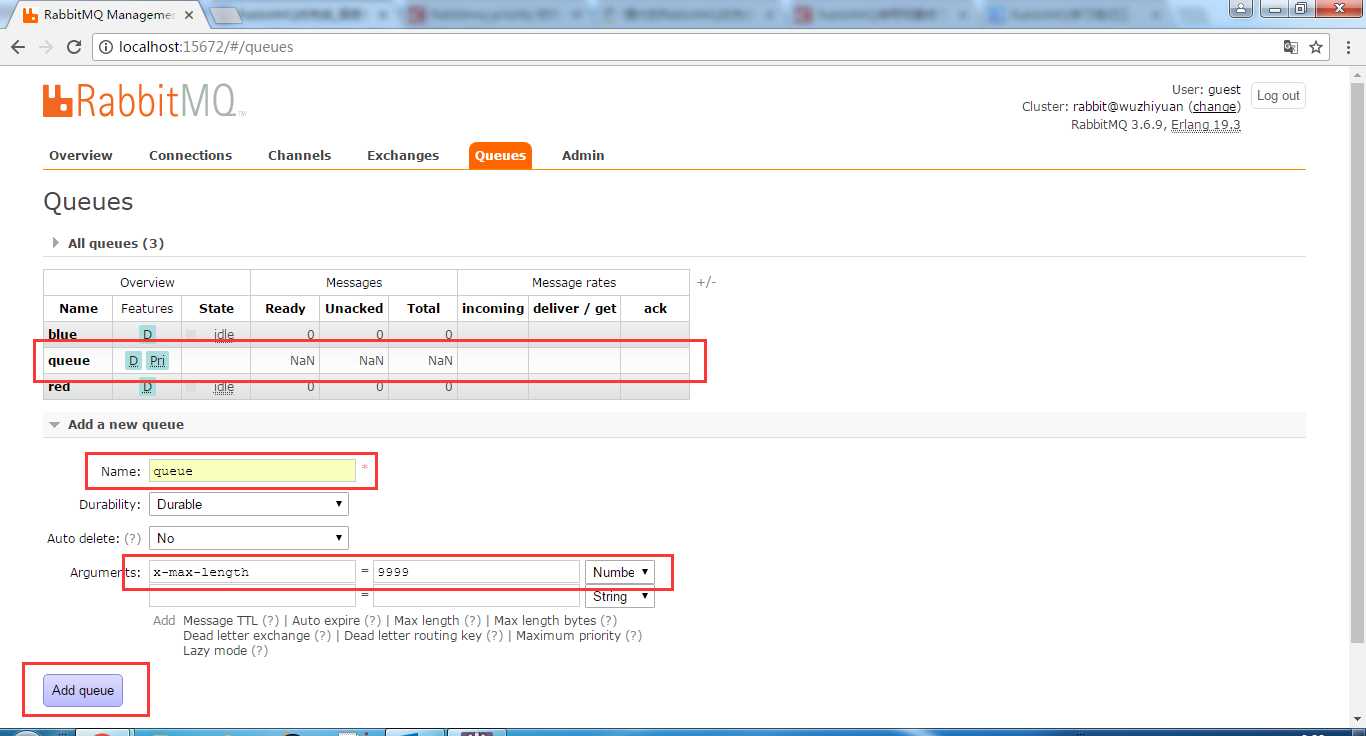Add the Max length bytes argument shortcut

pyautogui.click(x=545, y=620)
